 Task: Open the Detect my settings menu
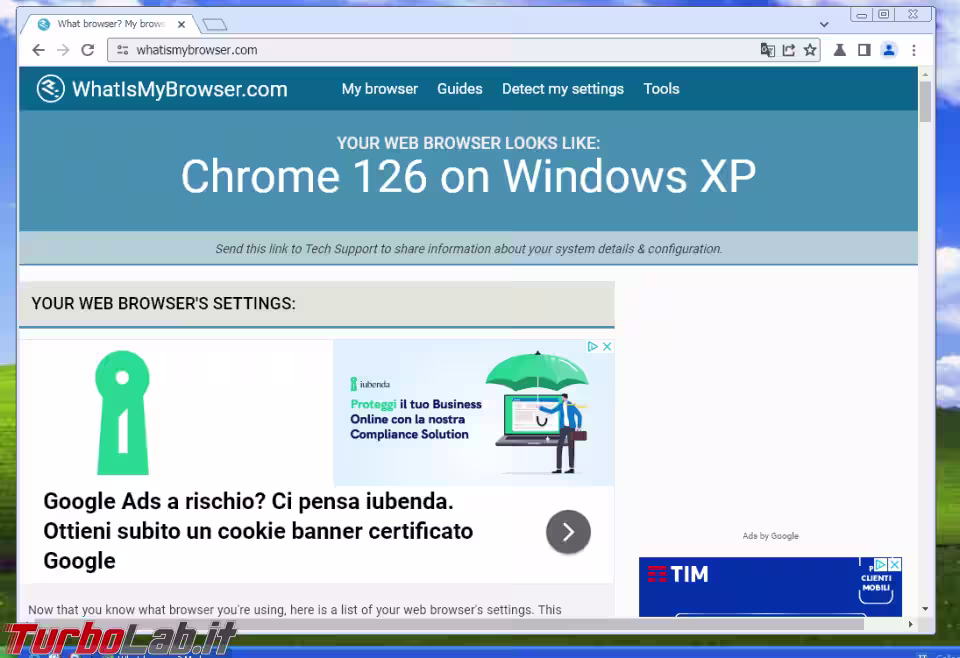tap(563, 89)
